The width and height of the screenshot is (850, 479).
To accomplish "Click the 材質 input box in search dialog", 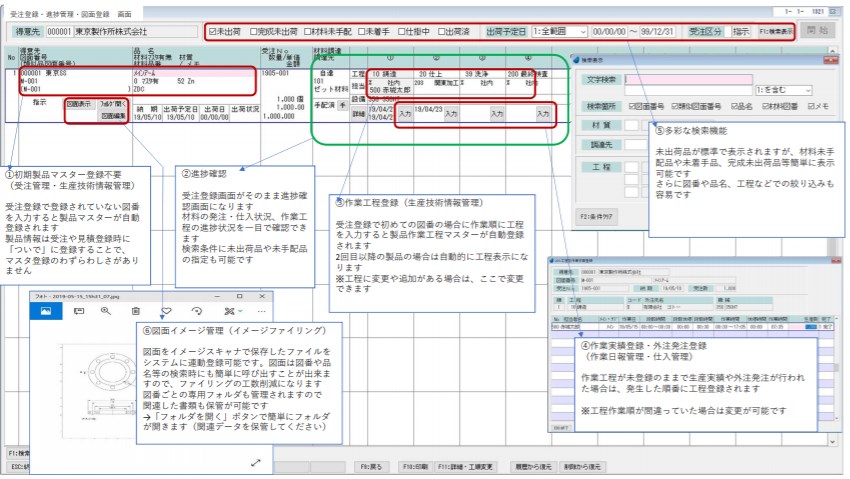I will (x=632, y=125).
